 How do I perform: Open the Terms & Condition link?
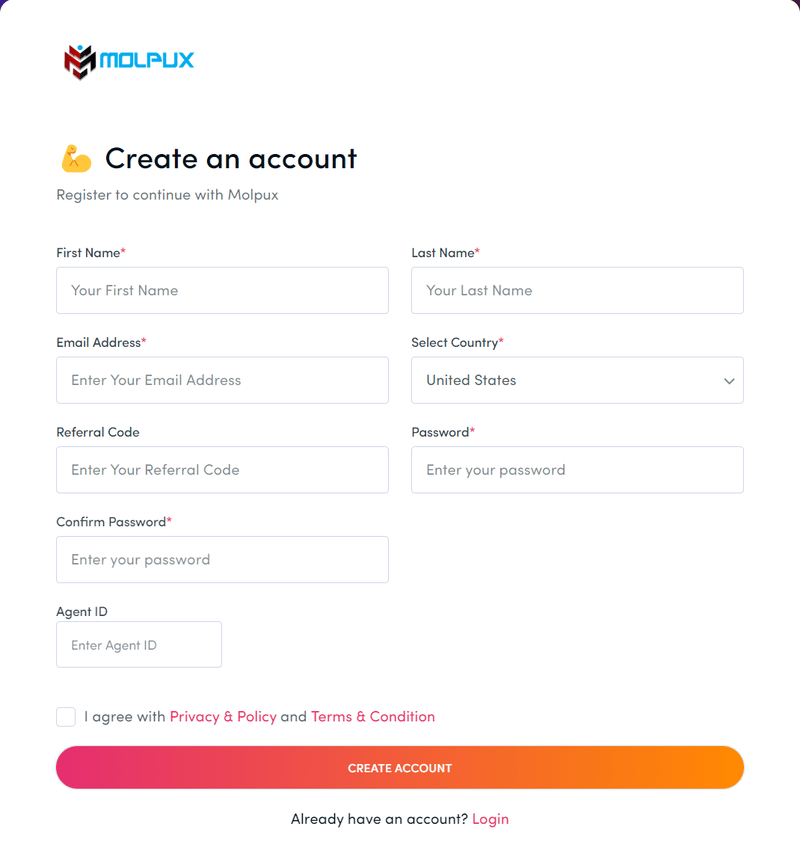(x=373, y=716)
